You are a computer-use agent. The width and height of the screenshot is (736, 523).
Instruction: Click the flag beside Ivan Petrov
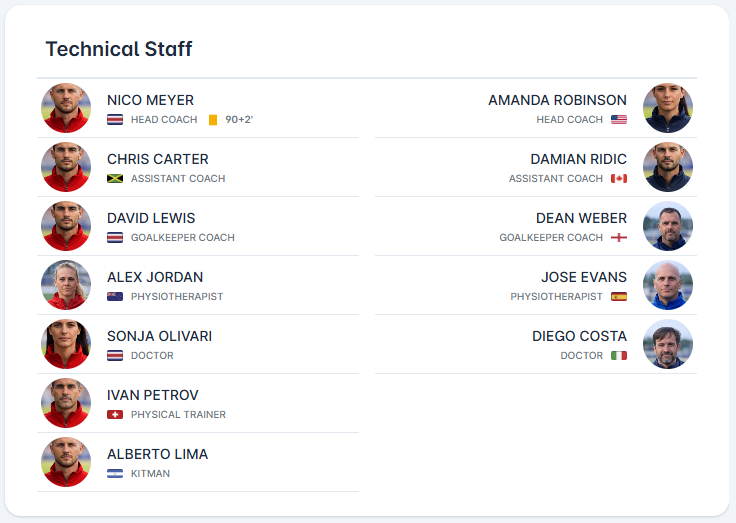pyautogui.click(x=115, y=415)
